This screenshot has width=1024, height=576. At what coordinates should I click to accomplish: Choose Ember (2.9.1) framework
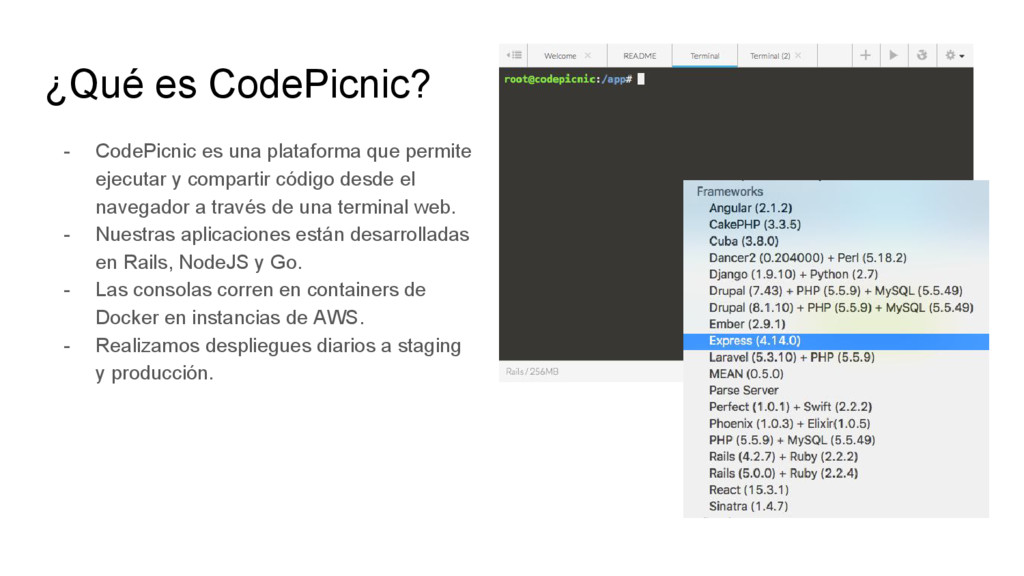[x=747, y=324]
